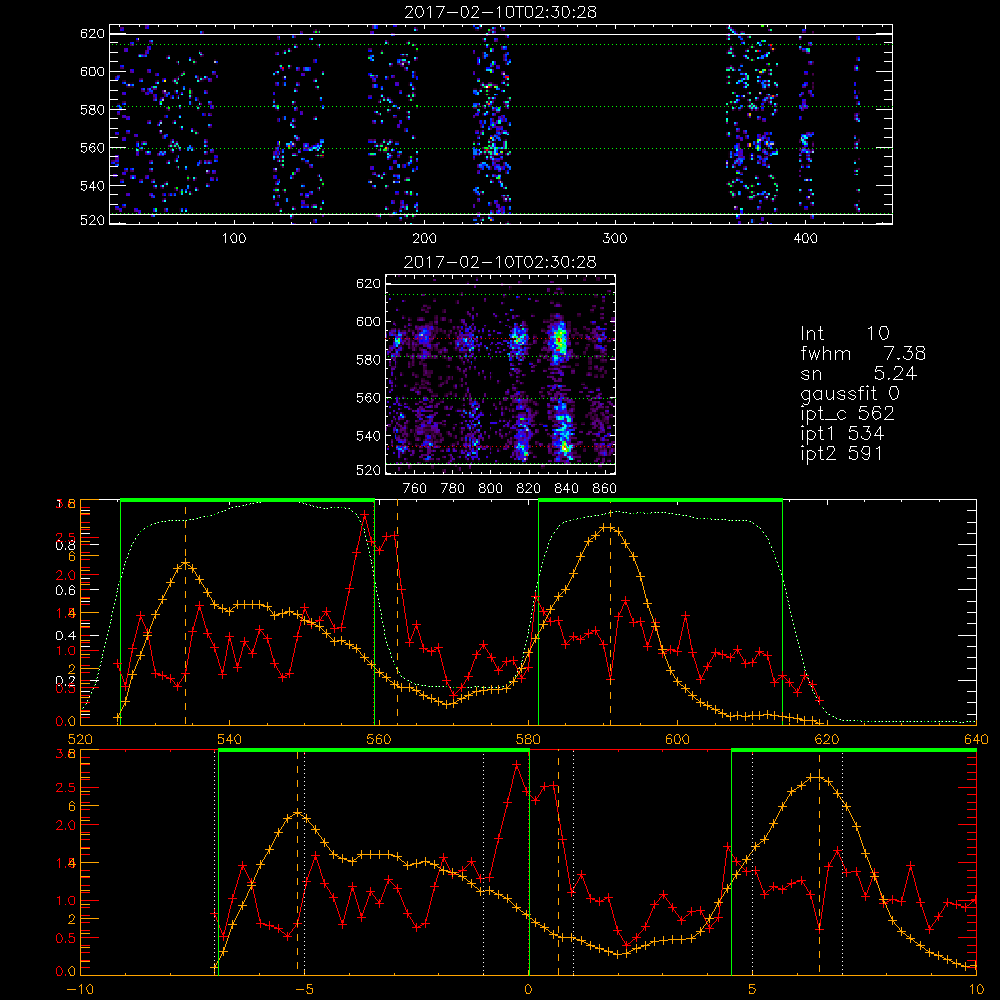Click the -10 tick label on the bottom plot axis

click(x=80, y=990)
